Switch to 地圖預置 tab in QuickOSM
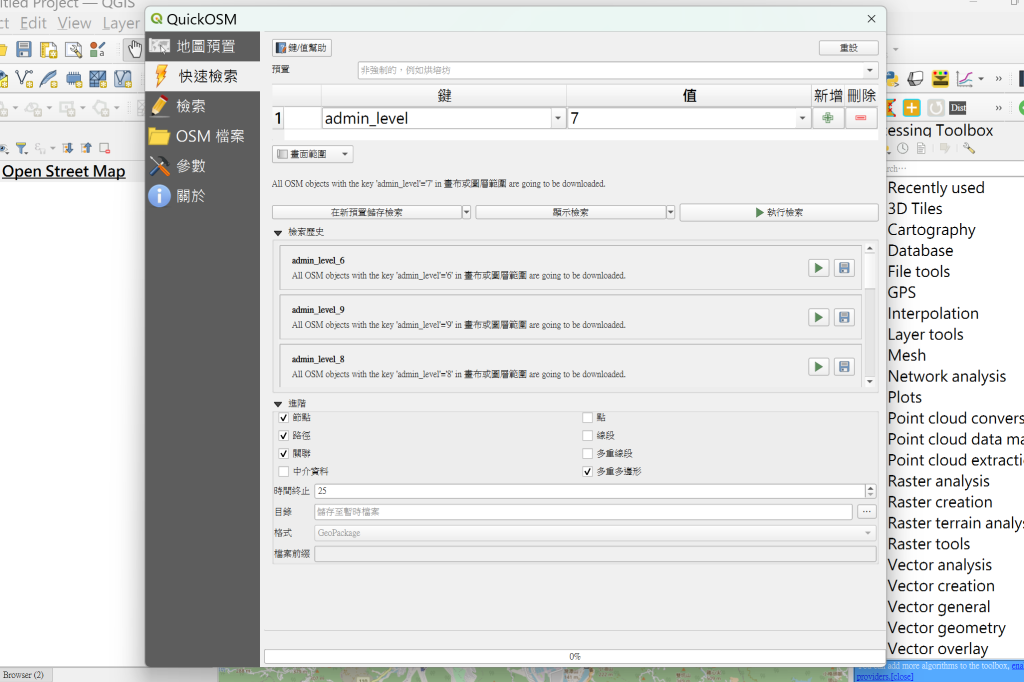Screen dimensions: 1024x682 tap(202, 46)
